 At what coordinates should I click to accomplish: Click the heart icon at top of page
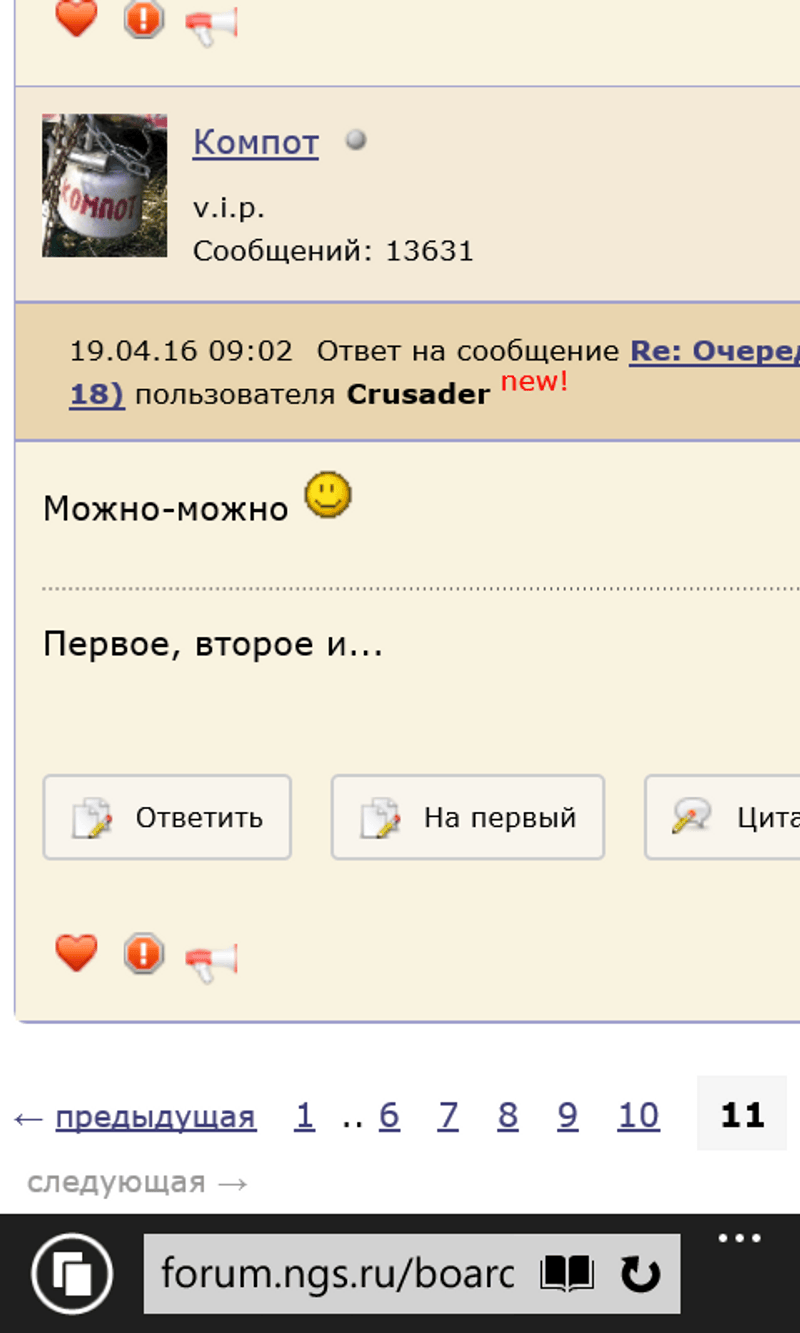tap(76, 18)
